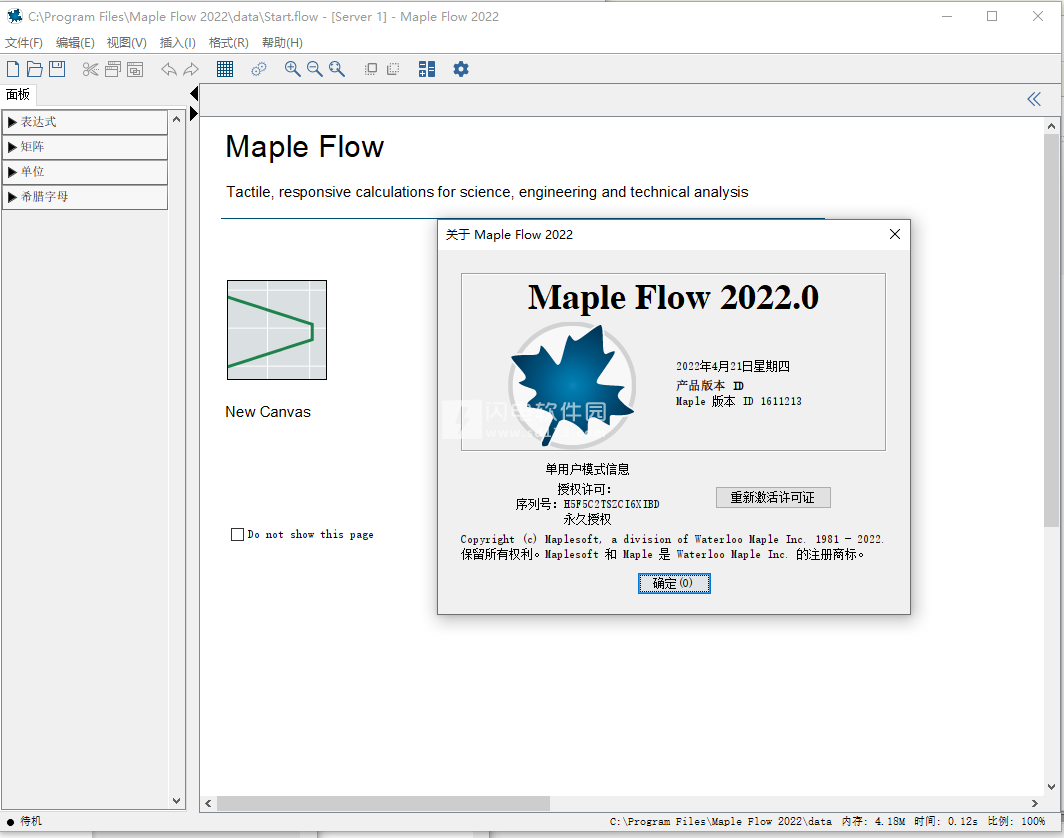The image size is (1064, 838).
Task: Click the 时间: 0.12s status entry
Action: click(946, 821)
